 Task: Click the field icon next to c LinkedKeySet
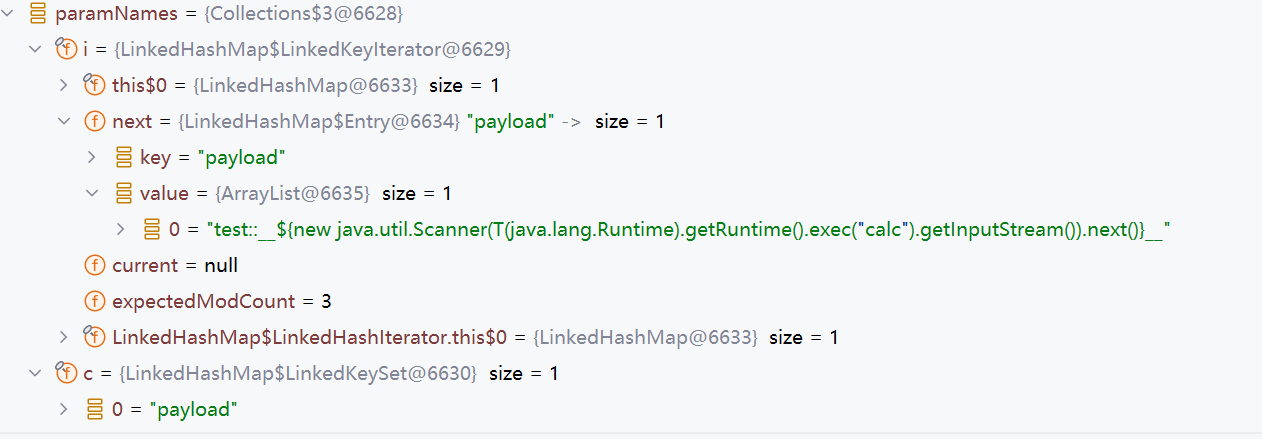click(66, 373)
